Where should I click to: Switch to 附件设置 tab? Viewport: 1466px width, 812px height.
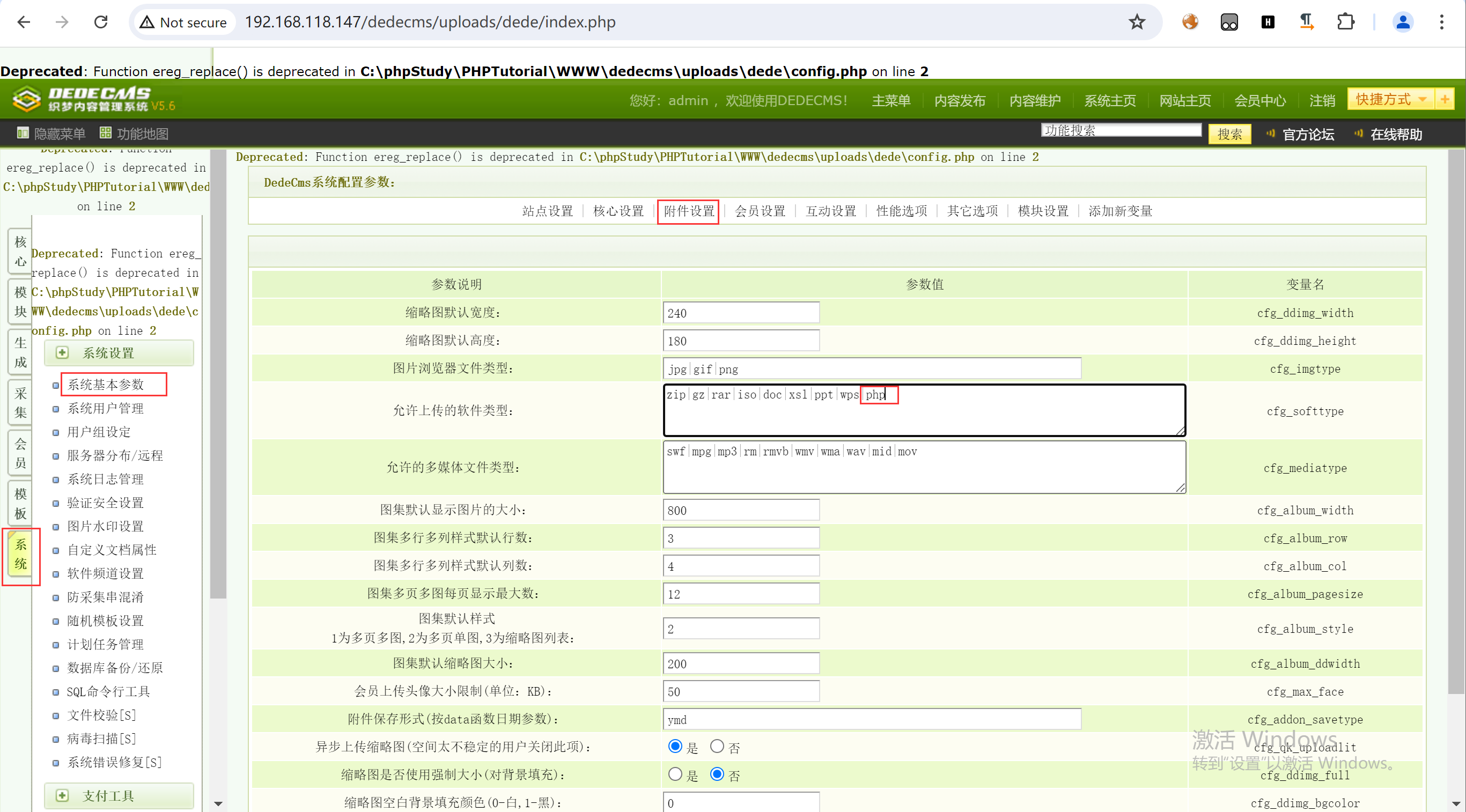(689, 211)
